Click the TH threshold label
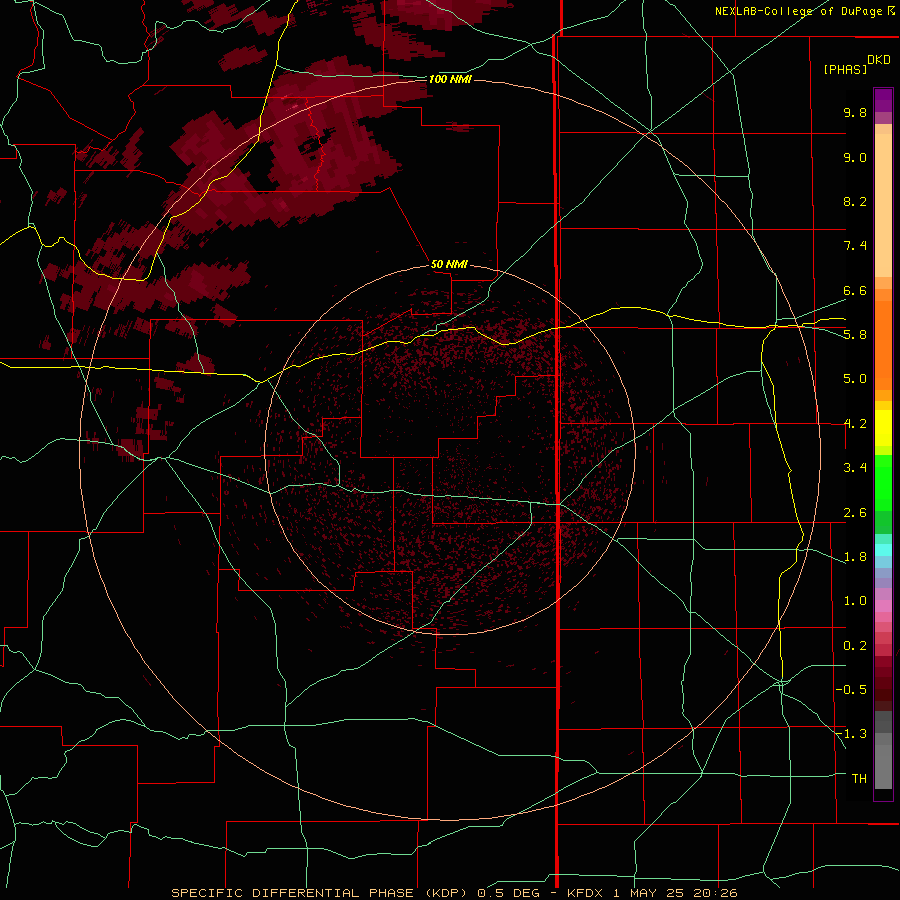 pyautogui.click(x=859, y=779)
